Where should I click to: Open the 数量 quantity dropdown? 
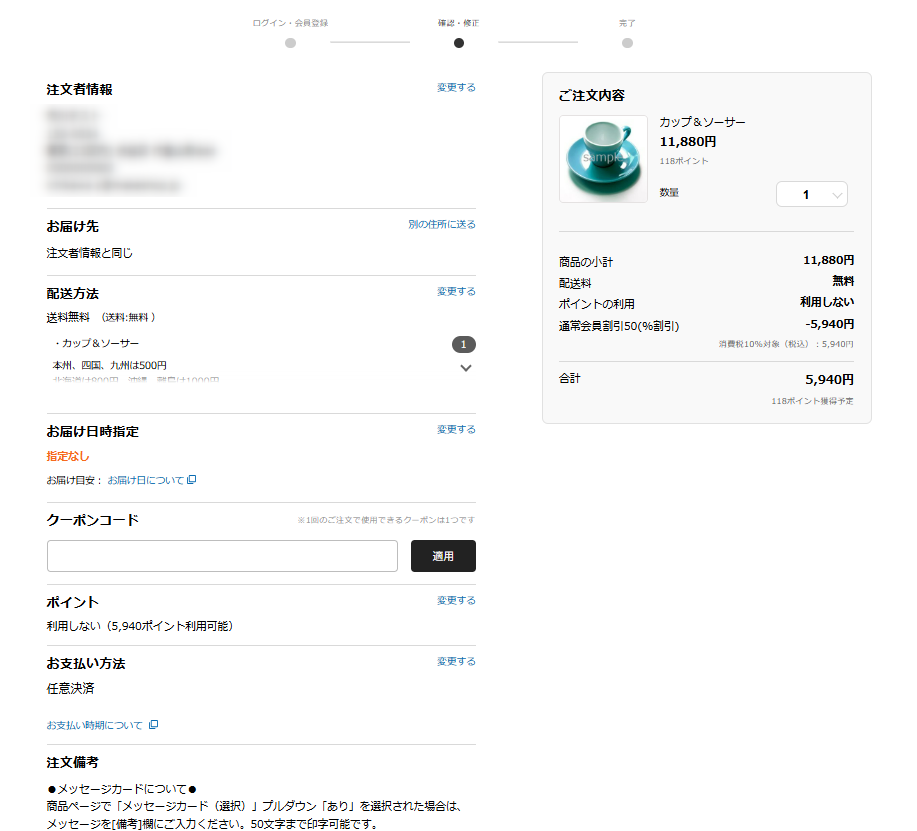click(811, 195)
